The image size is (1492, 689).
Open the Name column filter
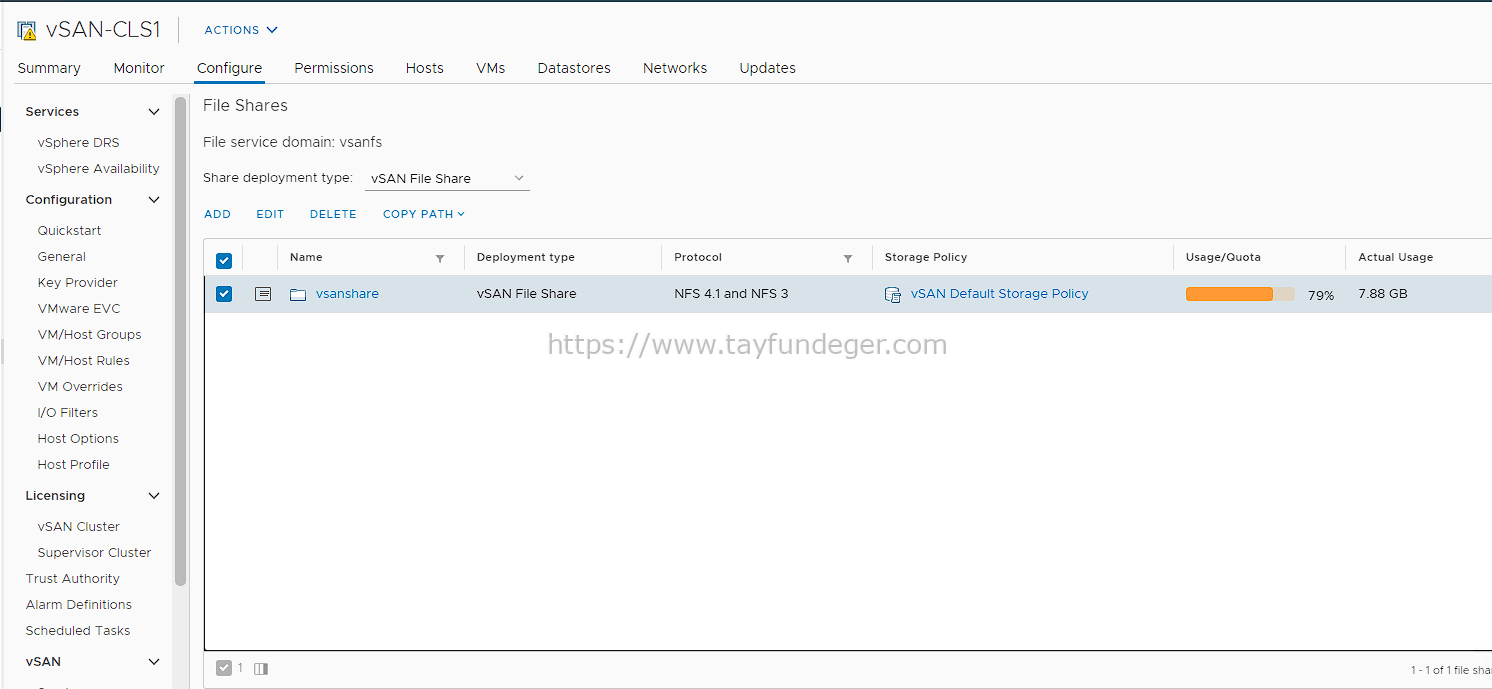click(x=440, y=258)
